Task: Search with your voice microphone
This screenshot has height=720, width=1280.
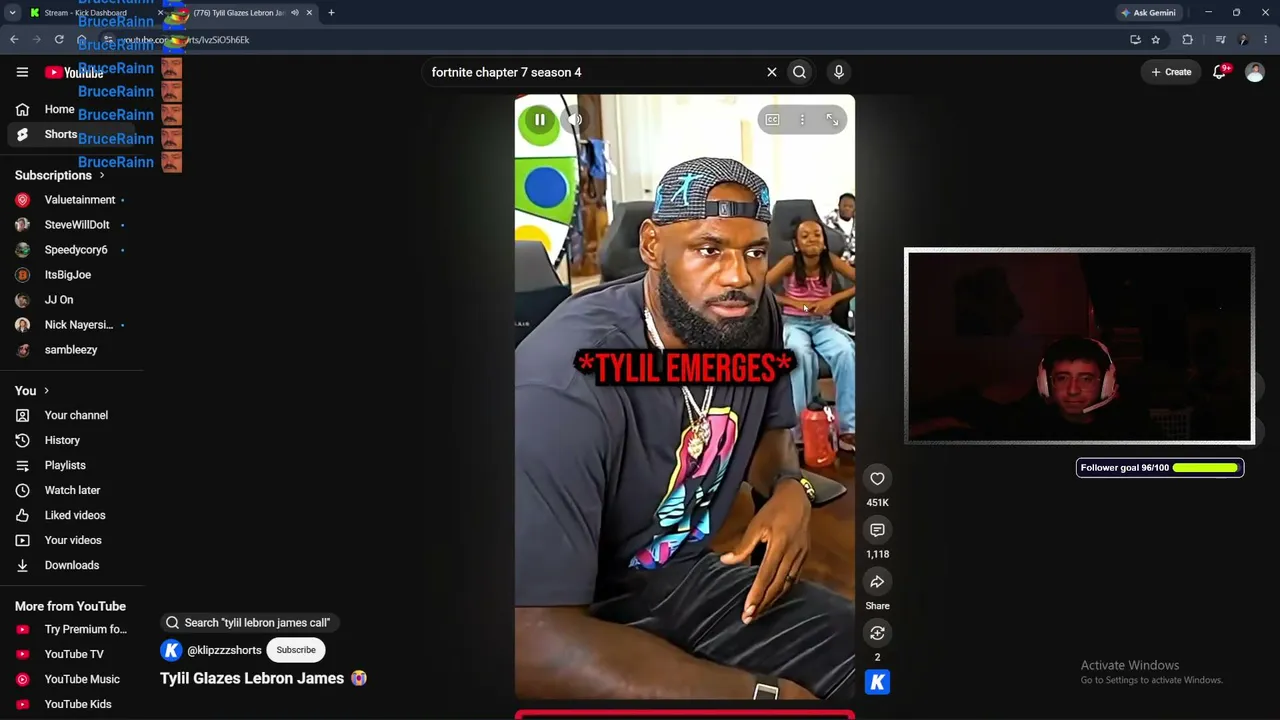Action: pyautogui.click(x=839, y=72)
